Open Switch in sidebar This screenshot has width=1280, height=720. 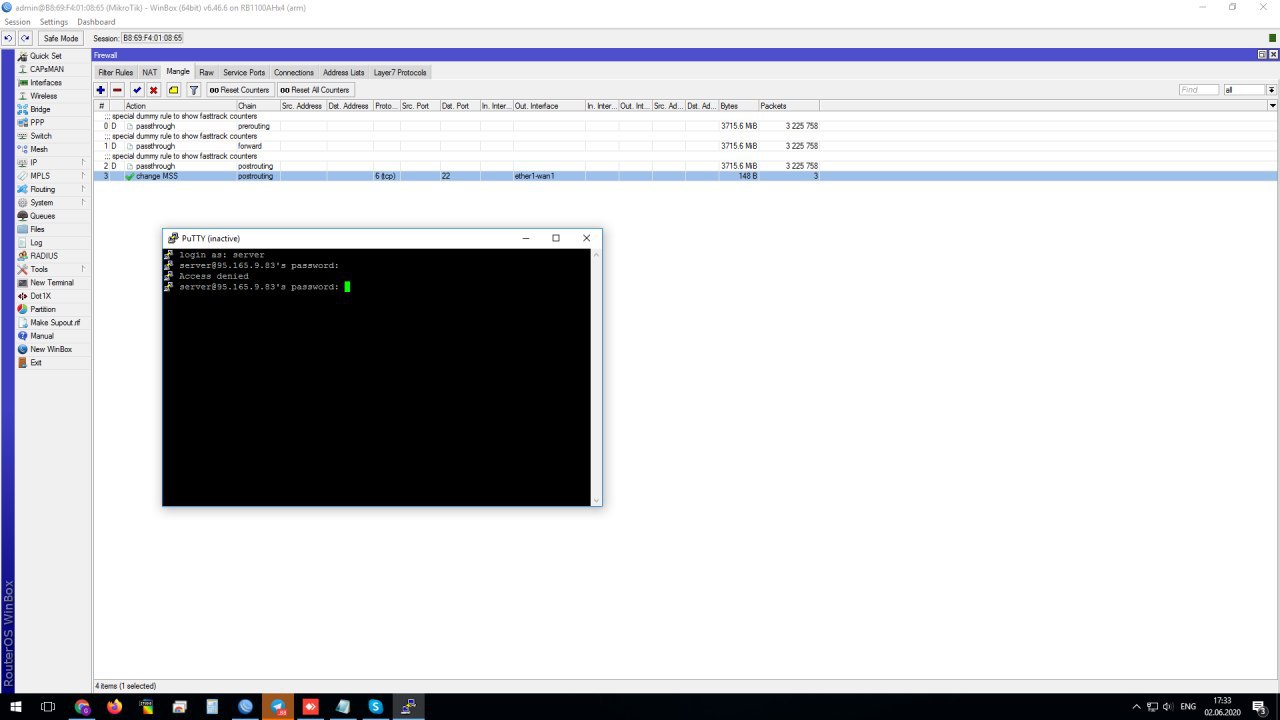(40, 136)
